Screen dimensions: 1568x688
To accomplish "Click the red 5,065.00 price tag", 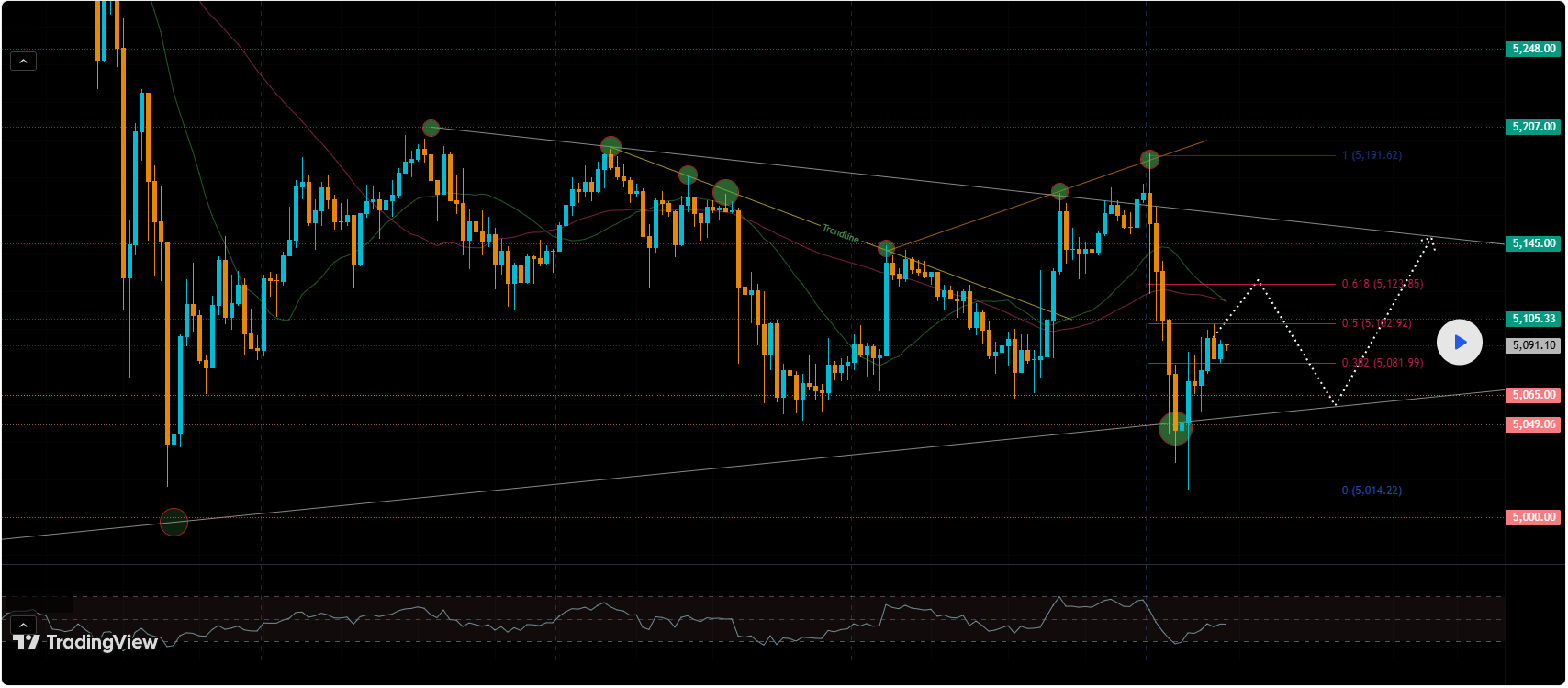I will point(1533,395).
